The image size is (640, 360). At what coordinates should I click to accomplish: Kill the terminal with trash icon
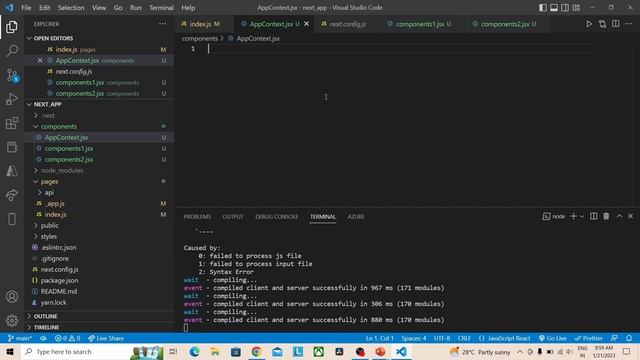[x=606, y=216]
